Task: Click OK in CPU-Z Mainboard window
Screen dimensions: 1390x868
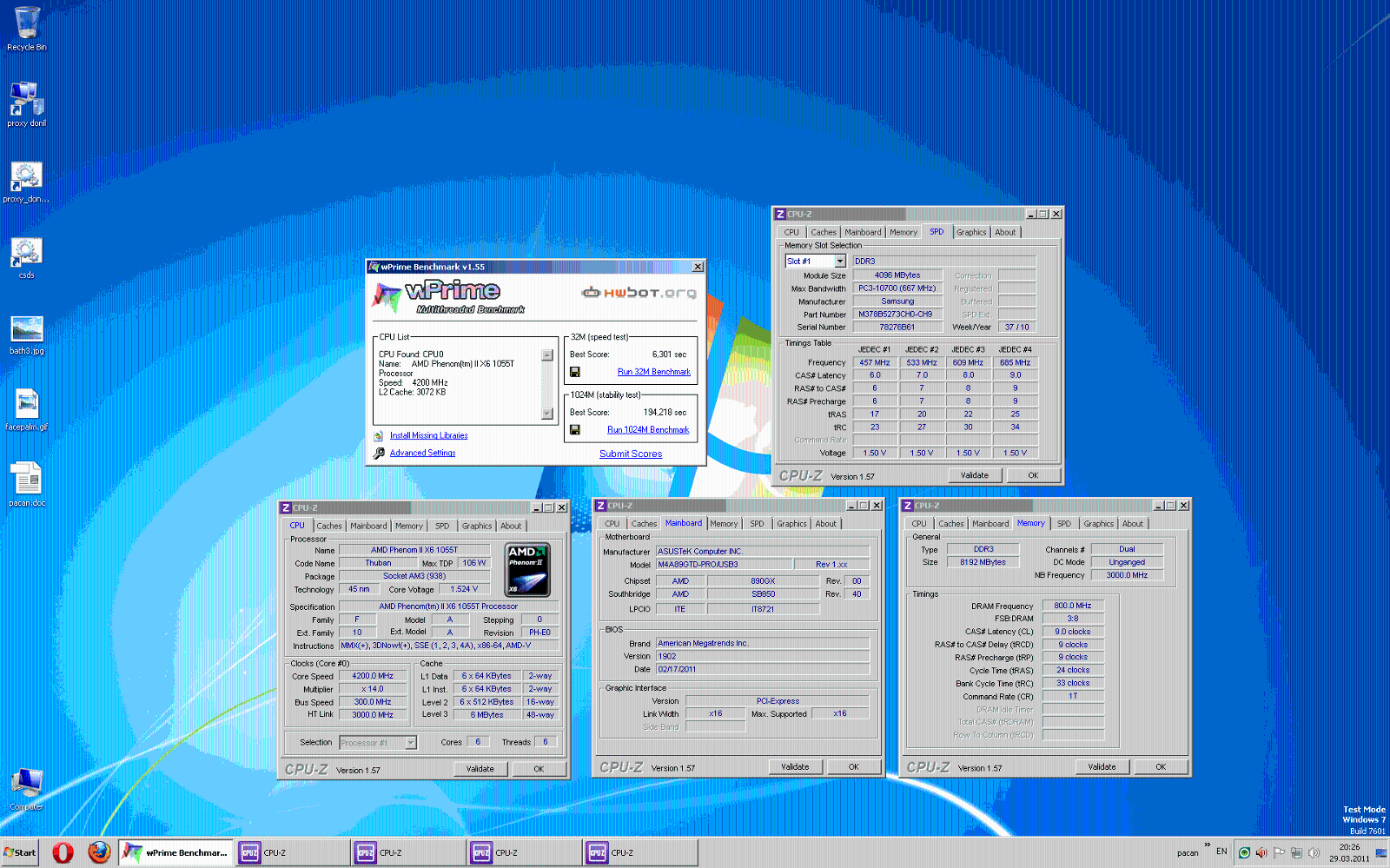Action: [x=854, y=767]
